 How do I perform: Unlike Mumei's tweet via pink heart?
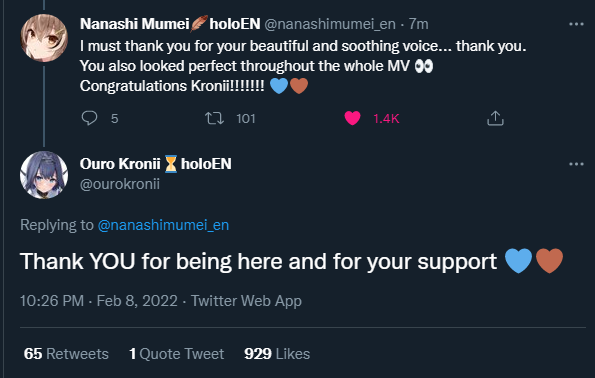point(352,118)
